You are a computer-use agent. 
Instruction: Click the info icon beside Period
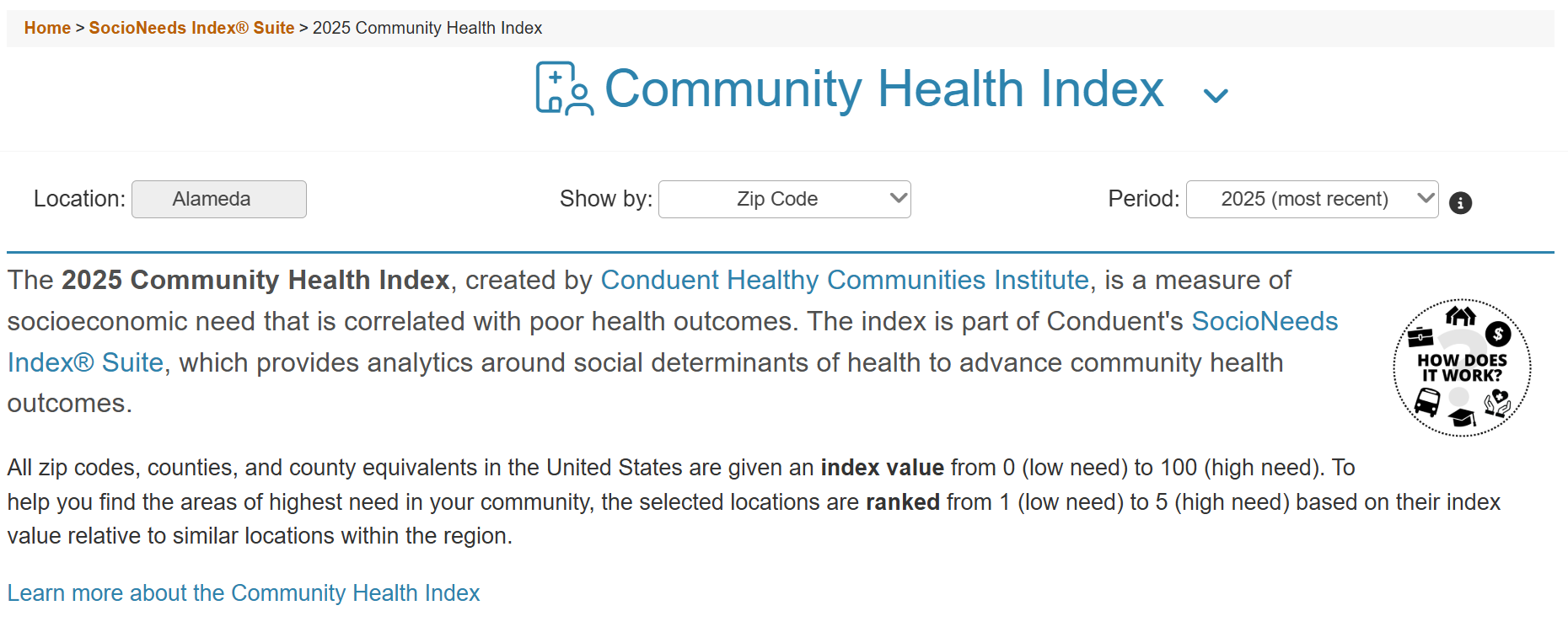(1460, 203)
